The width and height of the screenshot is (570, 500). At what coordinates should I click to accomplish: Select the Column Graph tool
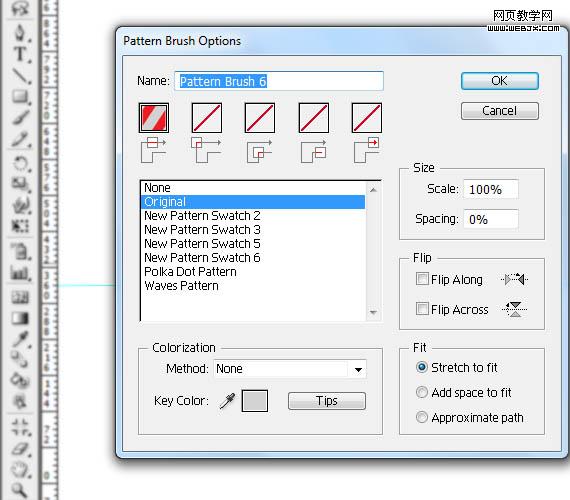click(20, 273)
